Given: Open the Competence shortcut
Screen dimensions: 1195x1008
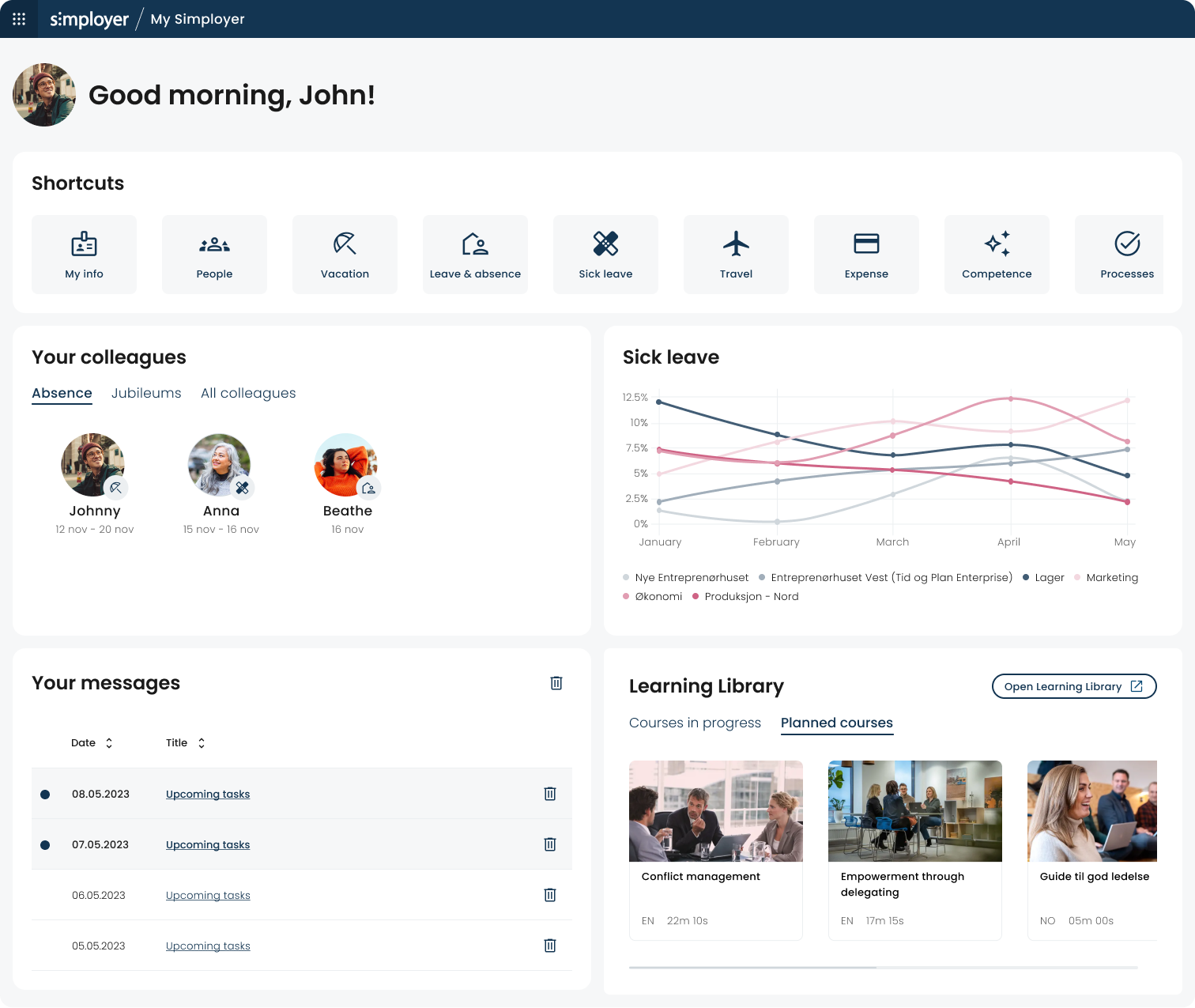Looking at the screenshot, I should tap(997, 255).
